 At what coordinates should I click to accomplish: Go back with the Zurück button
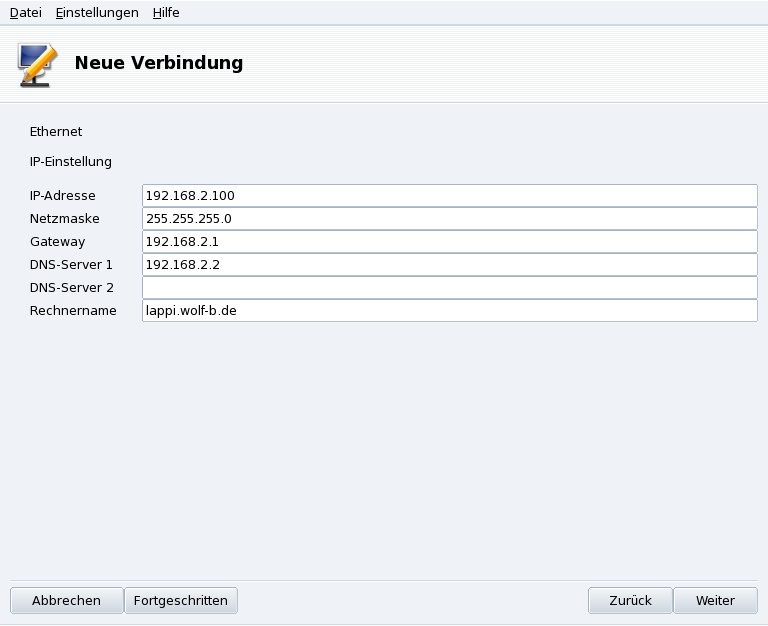click(630, 600)
